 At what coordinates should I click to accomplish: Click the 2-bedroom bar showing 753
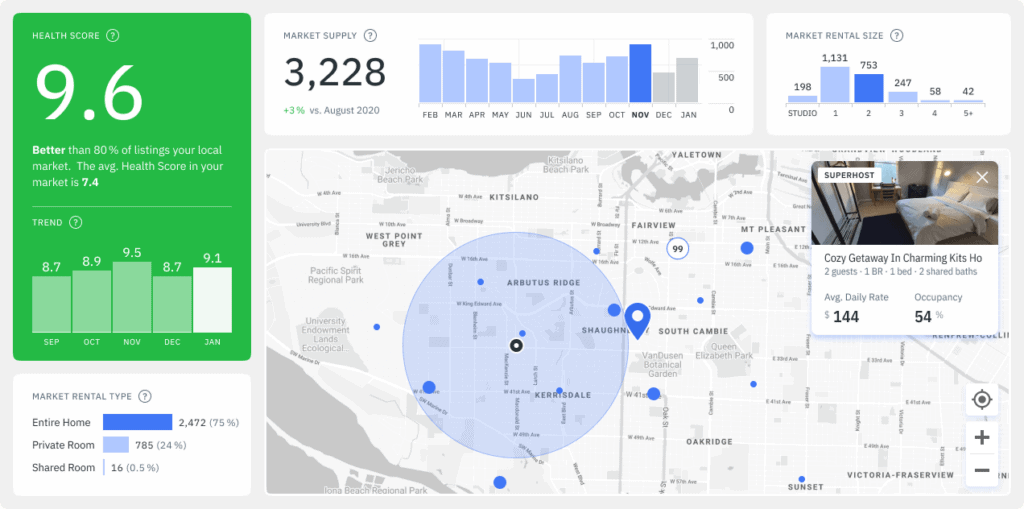pyautogui.click(x=869, y=88)
